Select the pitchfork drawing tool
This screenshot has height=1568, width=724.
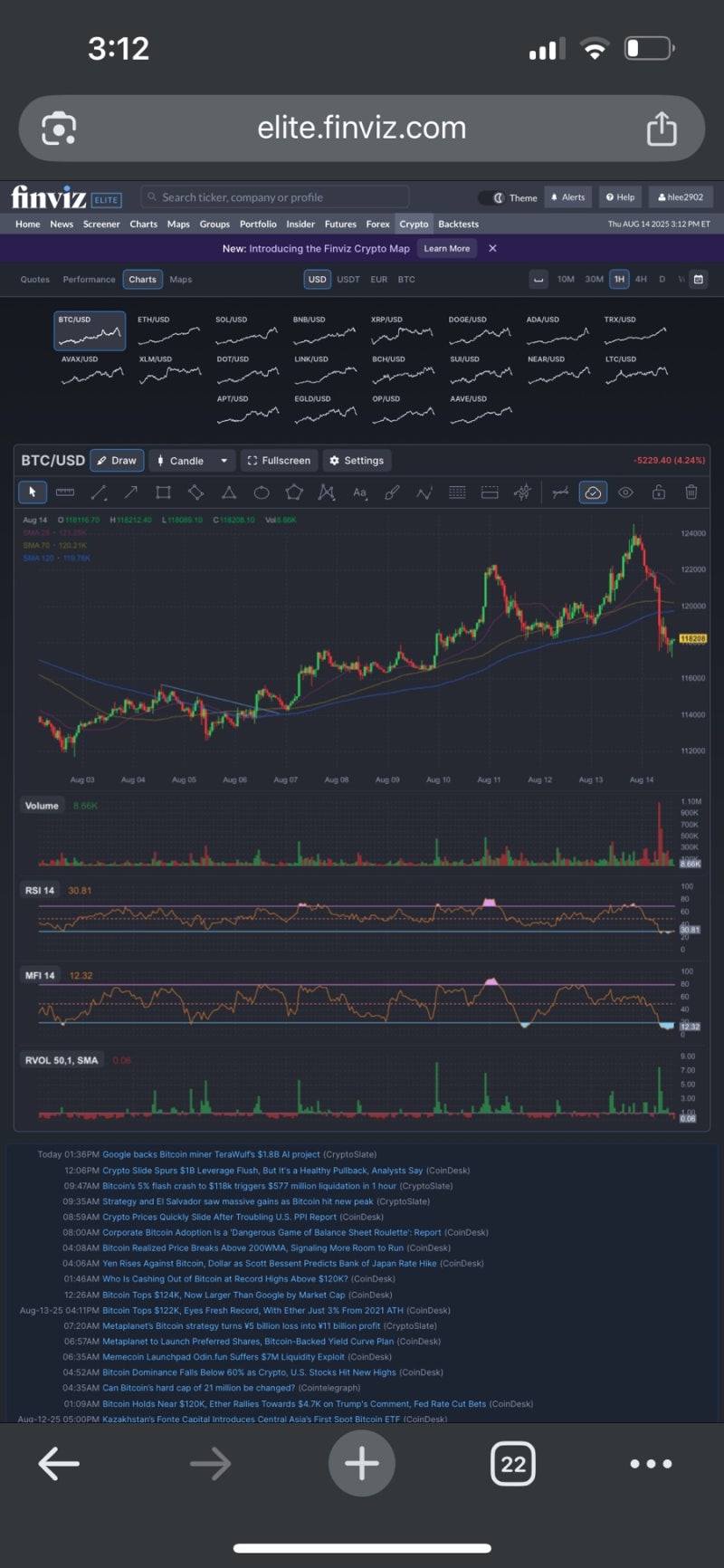coord(522,492)
